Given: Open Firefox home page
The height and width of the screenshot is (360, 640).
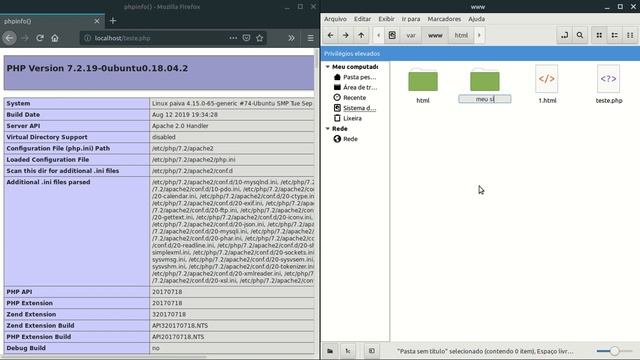Looking at the screenshot, I should tap(55, 38).
